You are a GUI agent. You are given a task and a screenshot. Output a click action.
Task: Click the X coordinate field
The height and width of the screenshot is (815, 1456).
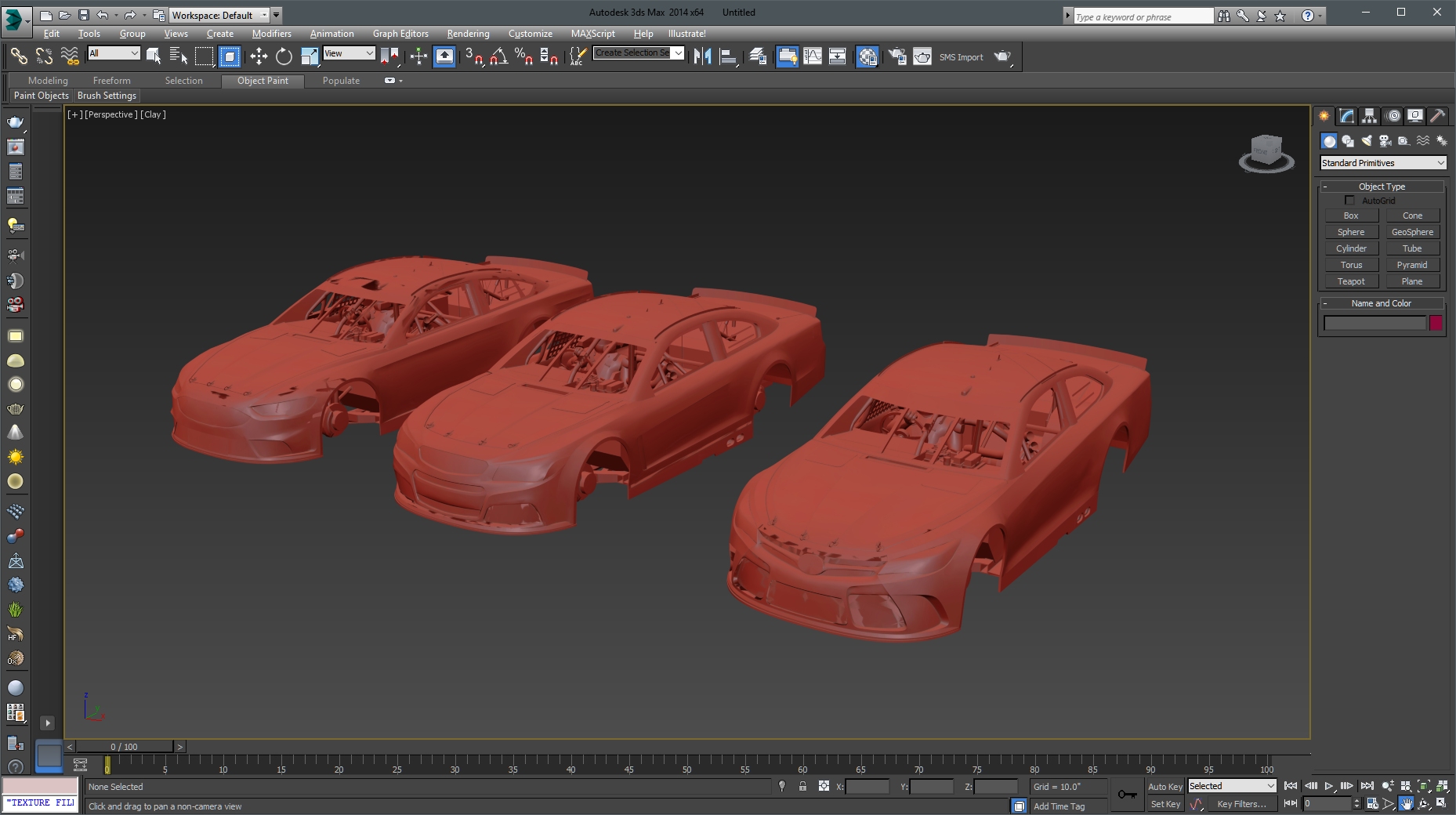click(x=867, y=786)
